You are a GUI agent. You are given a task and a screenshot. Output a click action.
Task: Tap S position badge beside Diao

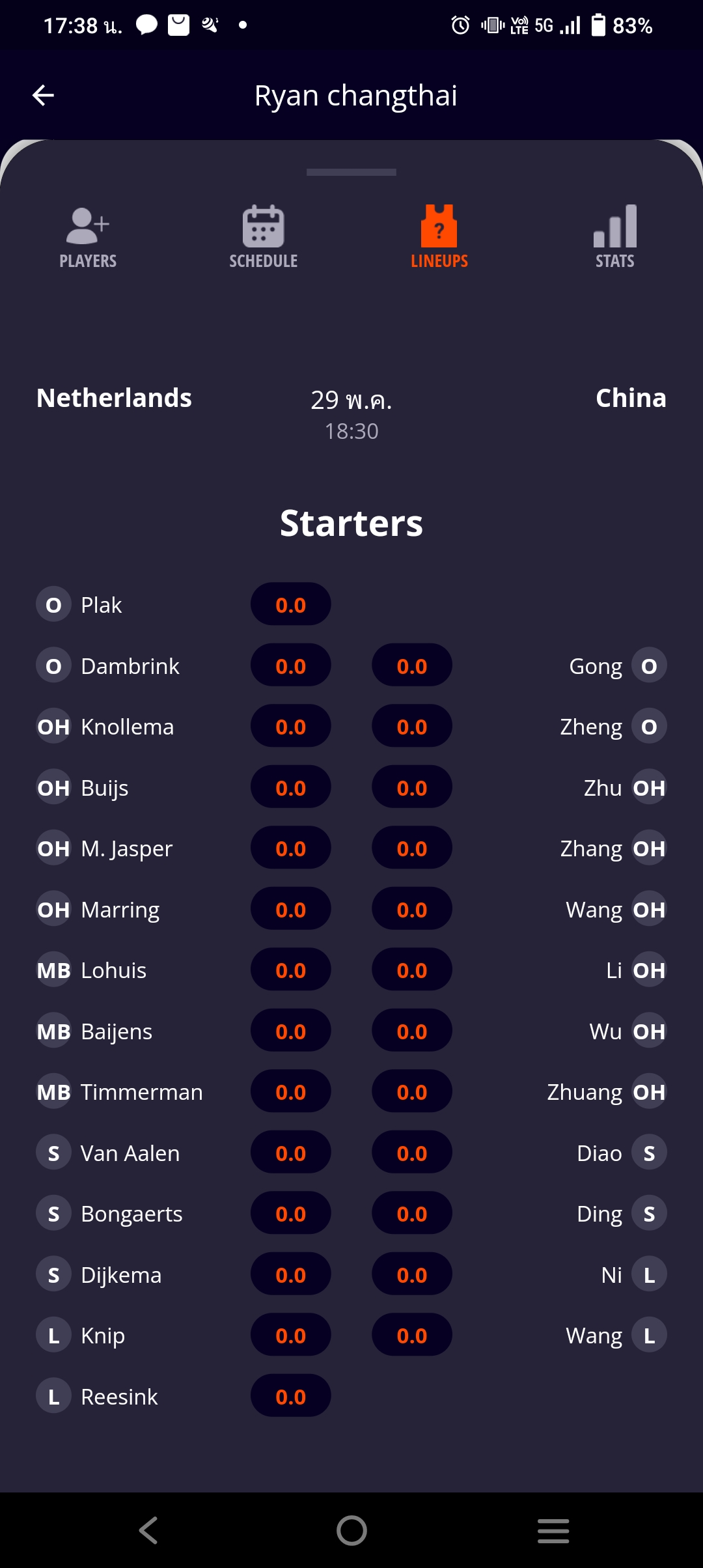click(649, 1153)
